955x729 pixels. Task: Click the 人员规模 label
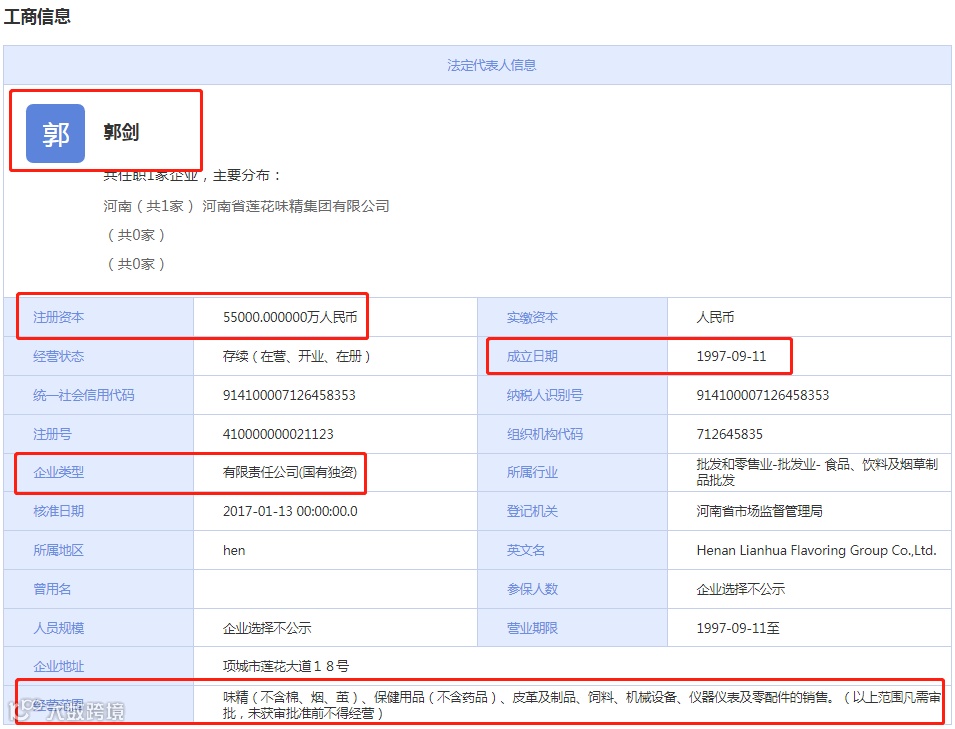(x=58, y=628)
